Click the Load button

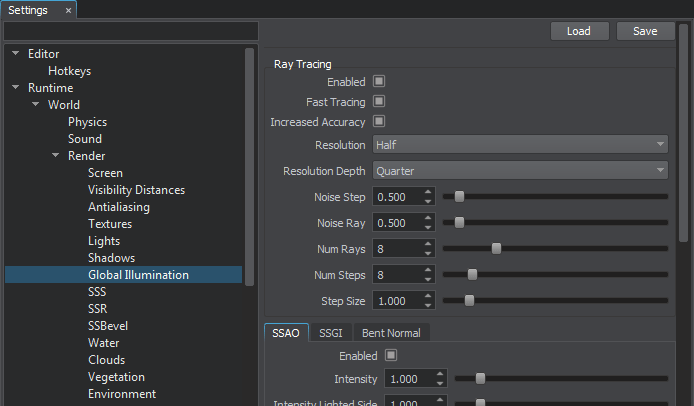(579, 31)
